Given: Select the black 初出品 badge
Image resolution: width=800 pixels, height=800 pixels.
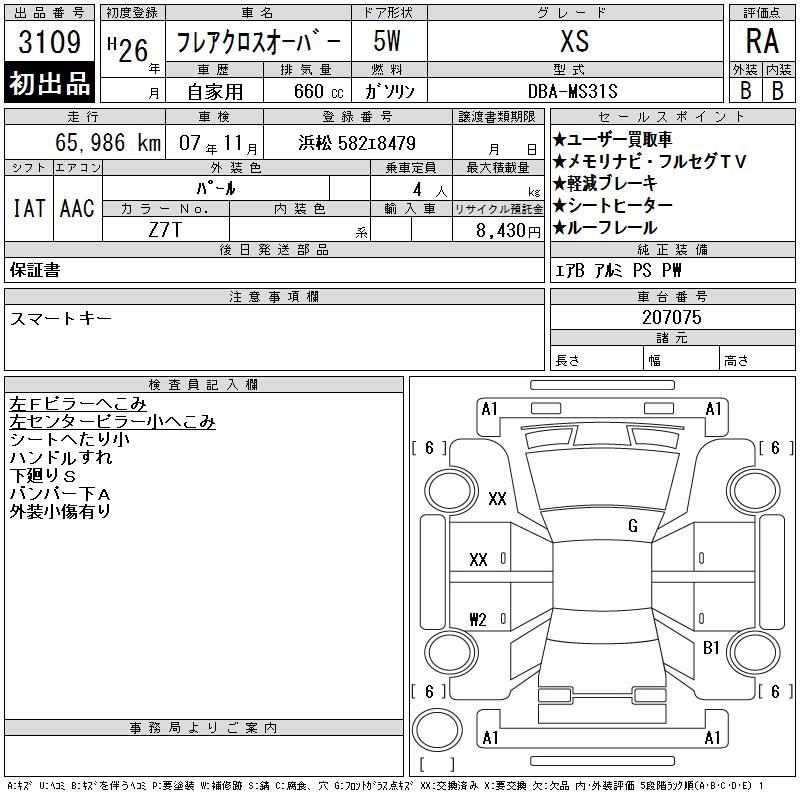Looking at the screenshot, I should click(x=49, y=83).
